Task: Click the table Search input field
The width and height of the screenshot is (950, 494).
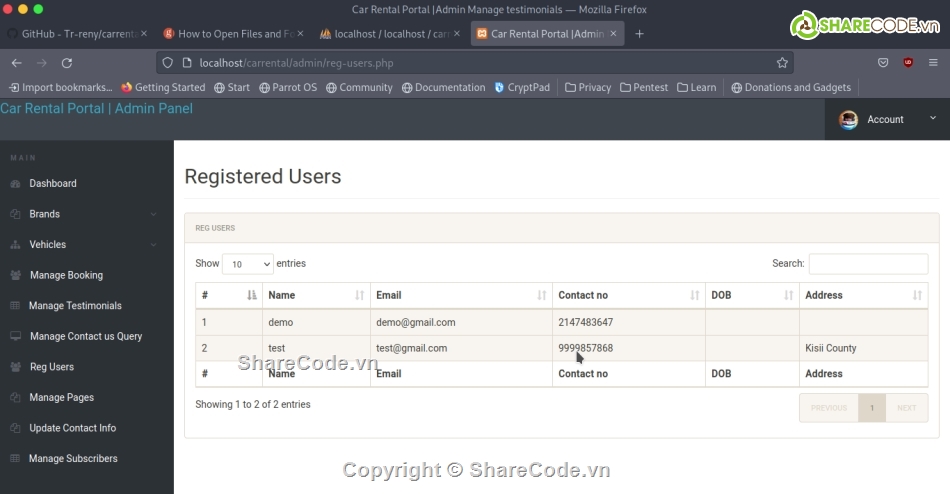Action: (x=867, y=264)
